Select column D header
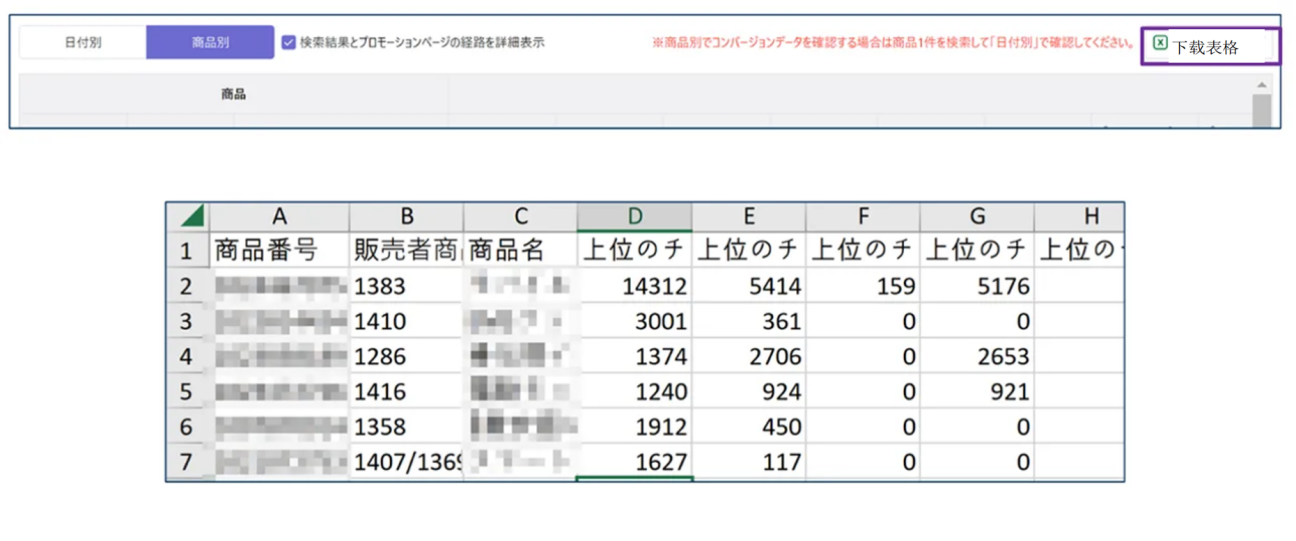Viewport: 1296px width, 541px height. point(634,217)
